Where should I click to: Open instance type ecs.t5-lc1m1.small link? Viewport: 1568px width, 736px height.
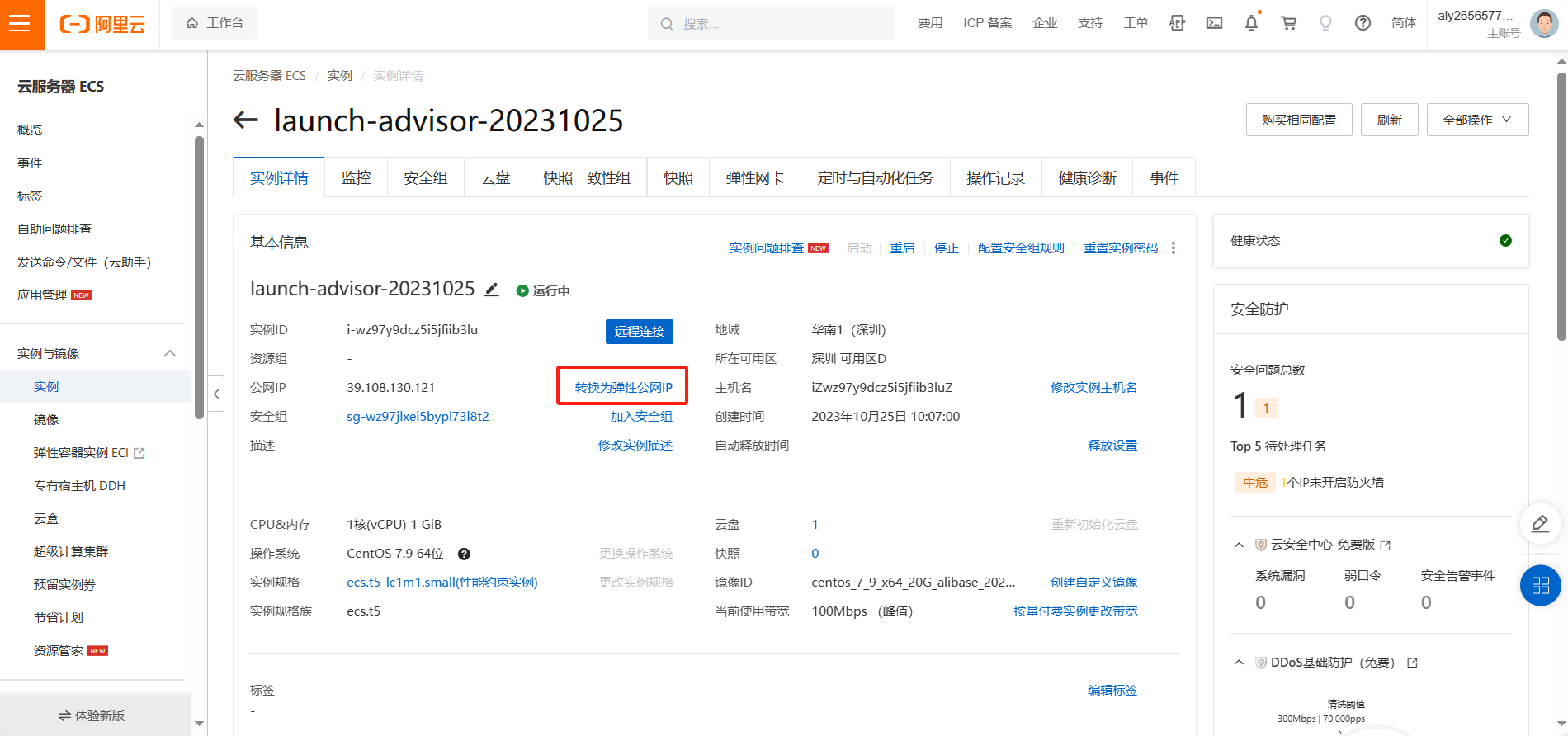(442, 582)
